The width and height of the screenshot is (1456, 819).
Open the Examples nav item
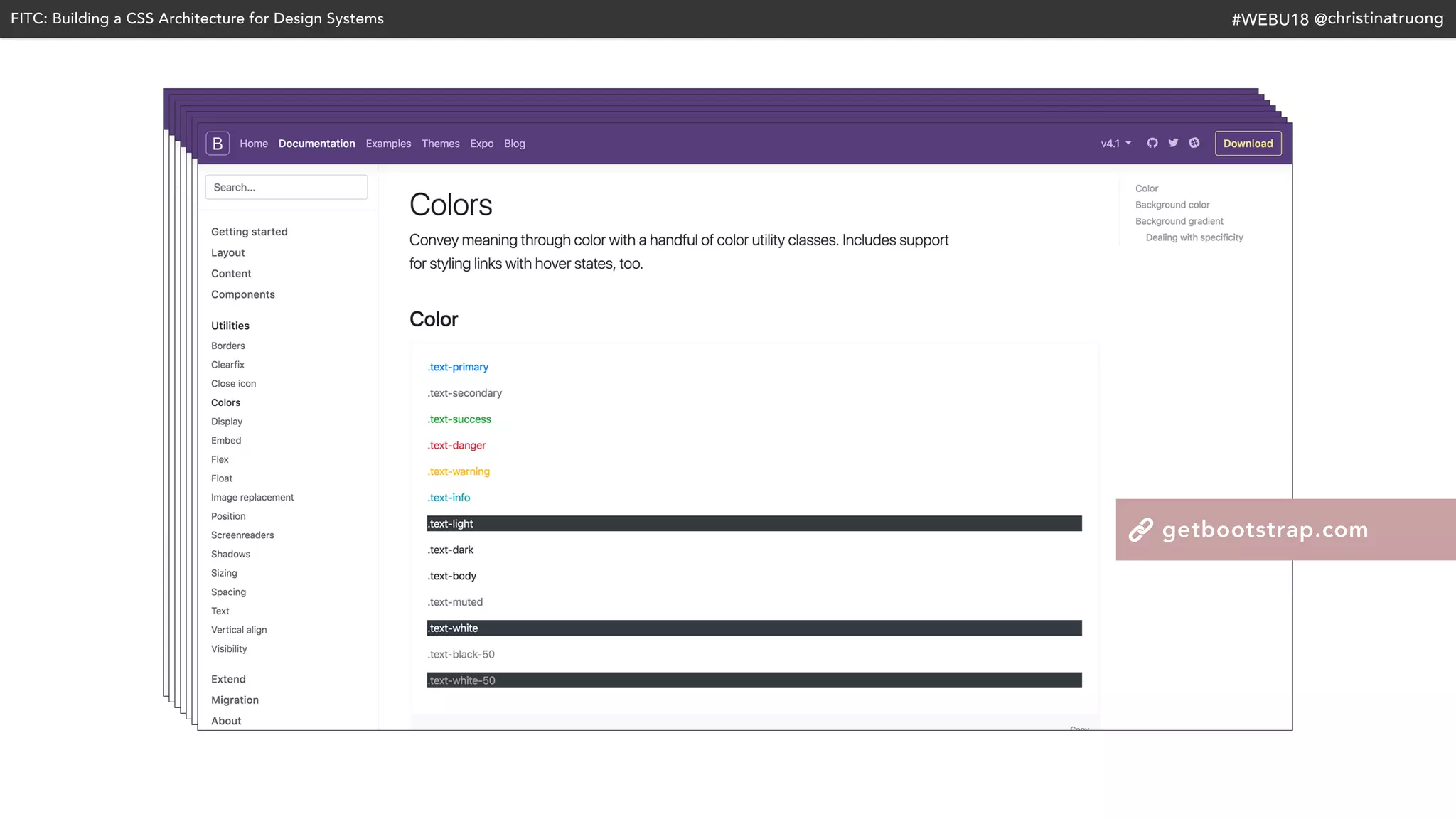pyautogui.click(x=388, y=144)
